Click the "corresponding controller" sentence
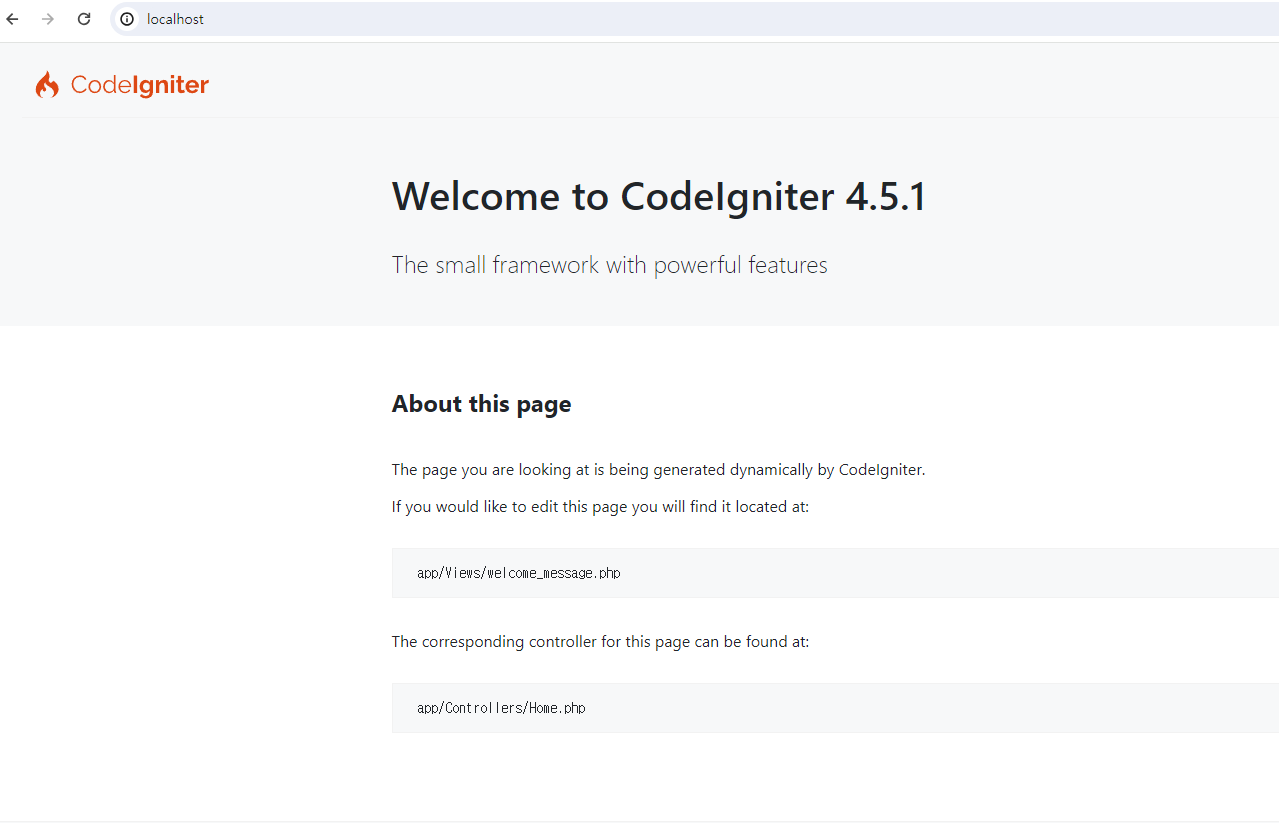 [x=600, y=642]
